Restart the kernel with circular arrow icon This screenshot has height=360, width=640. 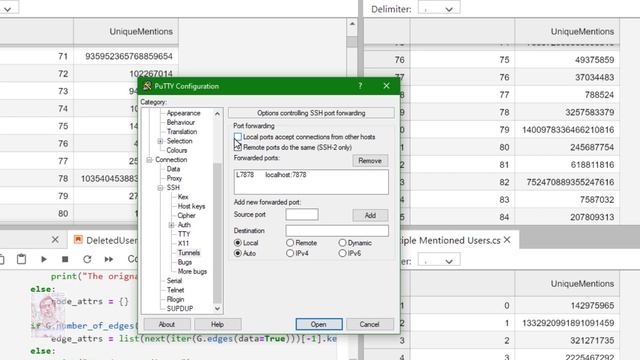tap(87, 259)
